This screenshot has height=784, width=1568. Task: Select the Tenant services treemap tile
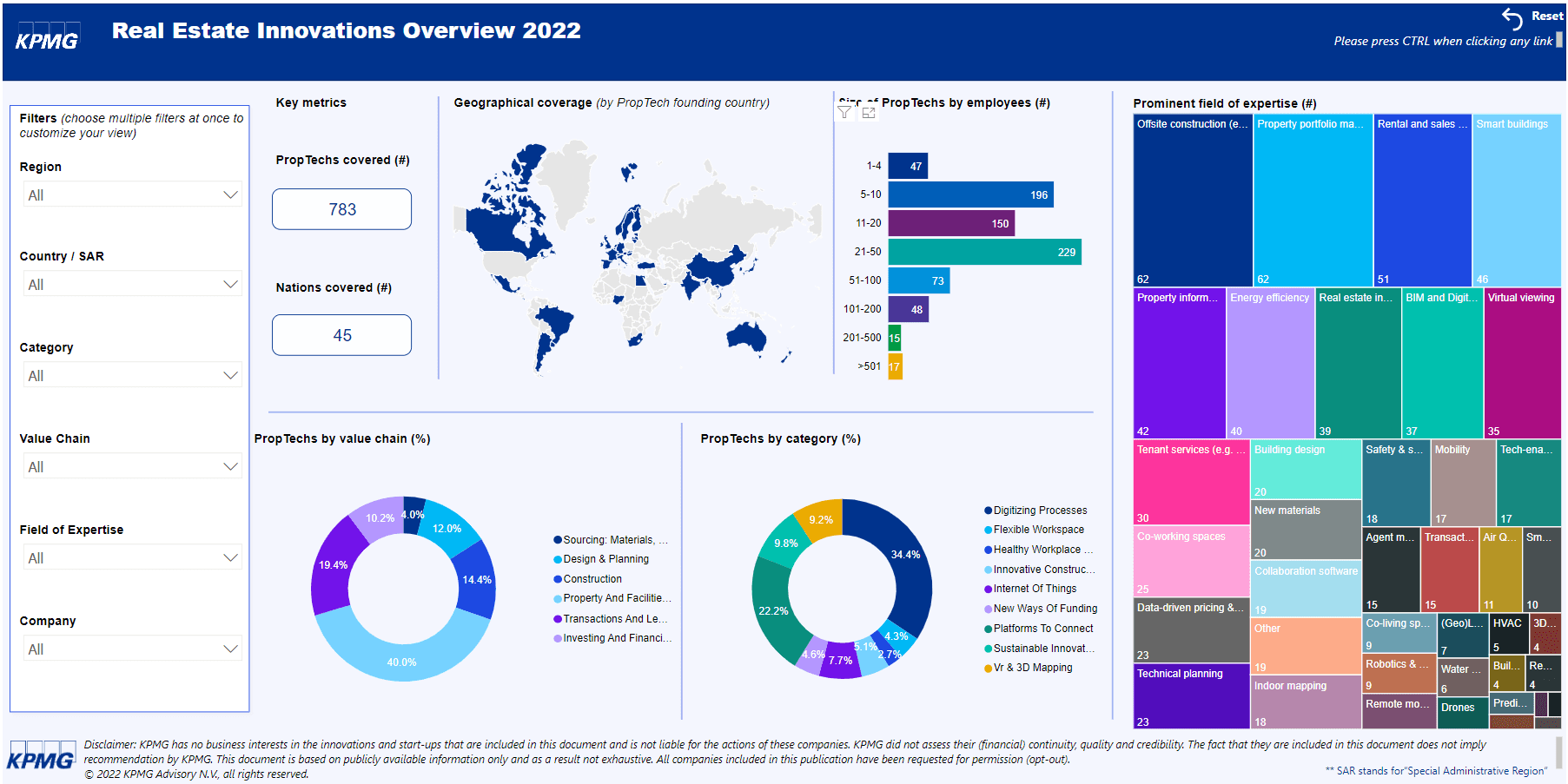coord(1191,483)
